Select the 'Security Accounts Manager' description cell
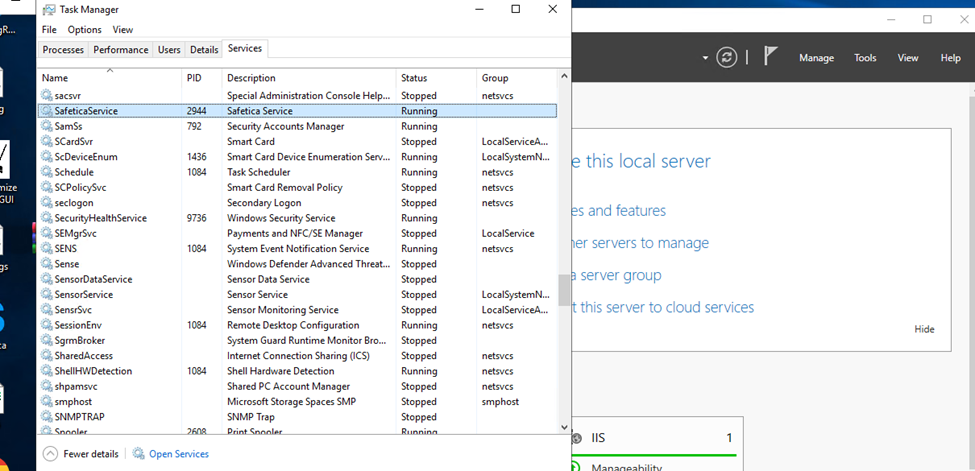Screen dimensions: 975x471 (x=285, y=126)
